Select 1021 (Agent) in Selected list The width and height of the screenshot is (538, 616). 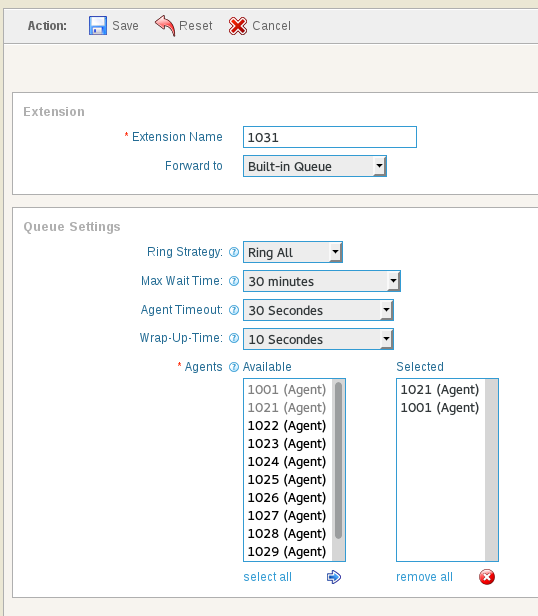tap(440, 390)
